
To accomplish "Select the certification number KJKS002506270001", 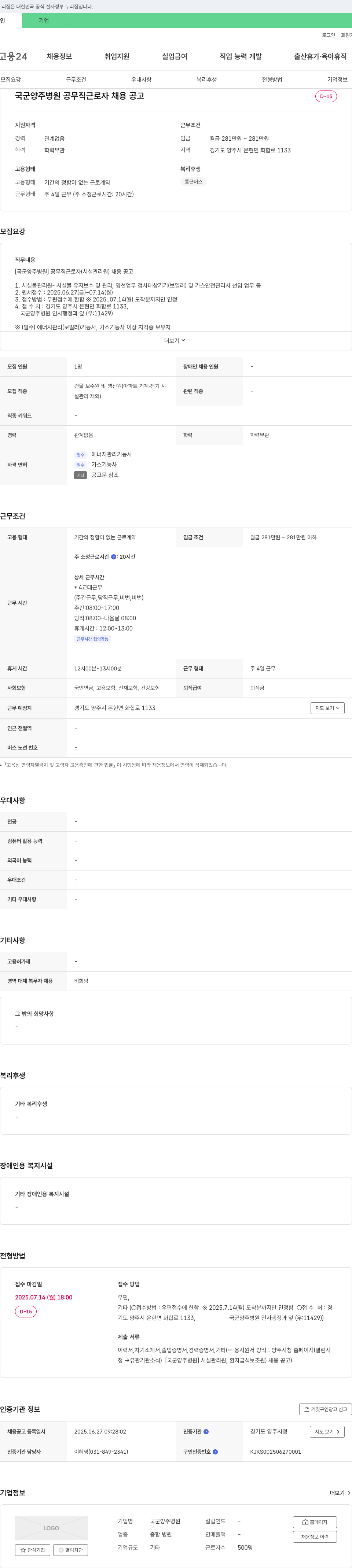I will click(275, 1452).
